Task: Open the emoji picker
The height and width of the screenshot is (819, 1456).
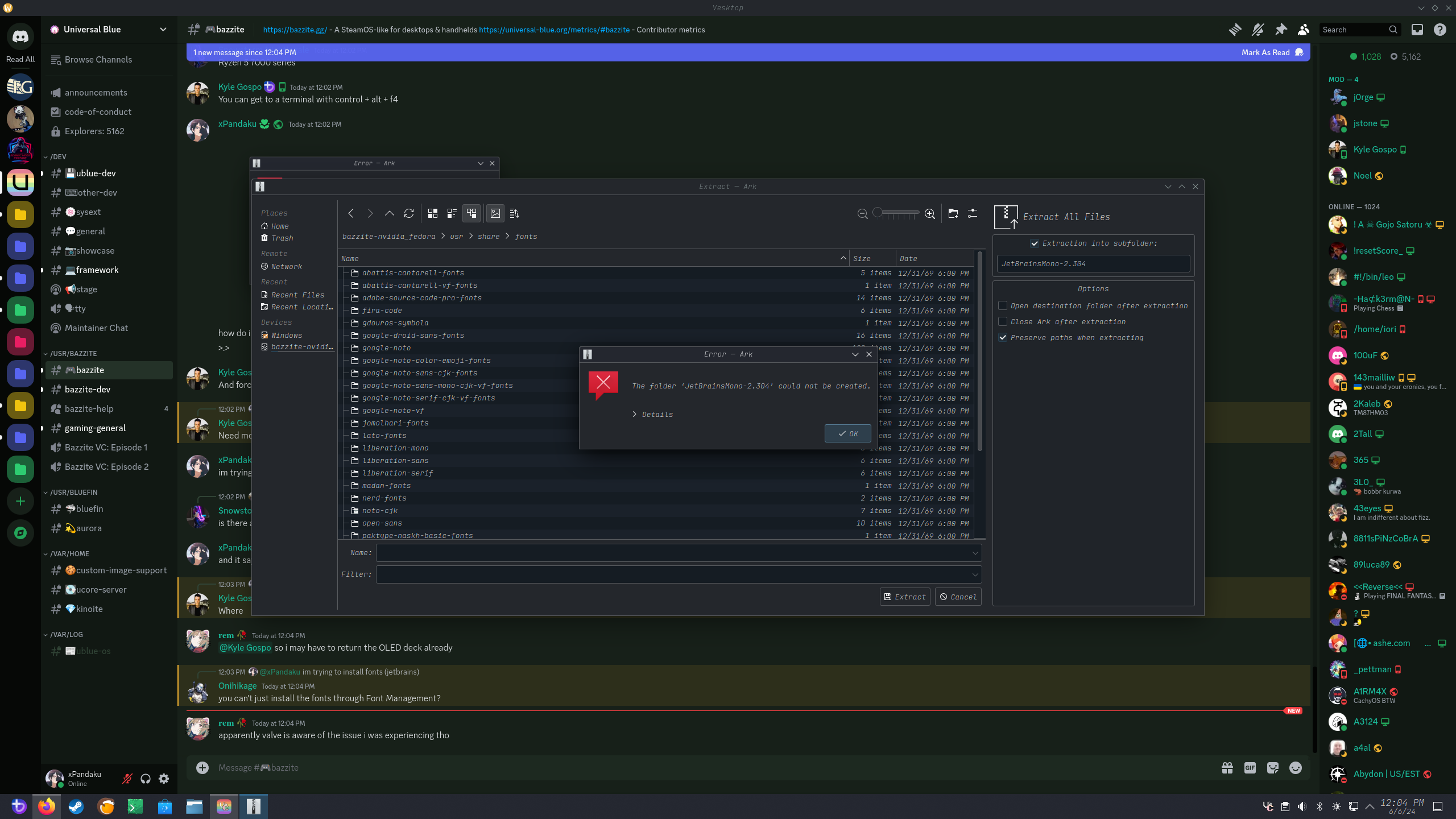Action: pyautogui.click(x=1295, y=767)
